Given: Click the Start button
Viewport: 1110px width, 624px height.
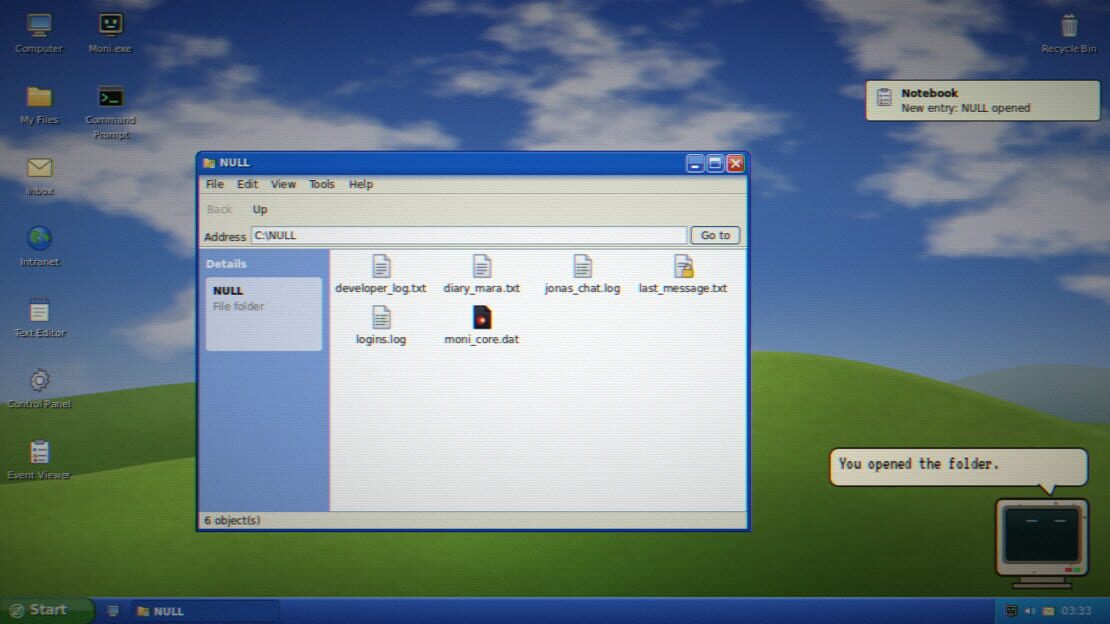Looking at the screenshot, I should click(47, 610).
